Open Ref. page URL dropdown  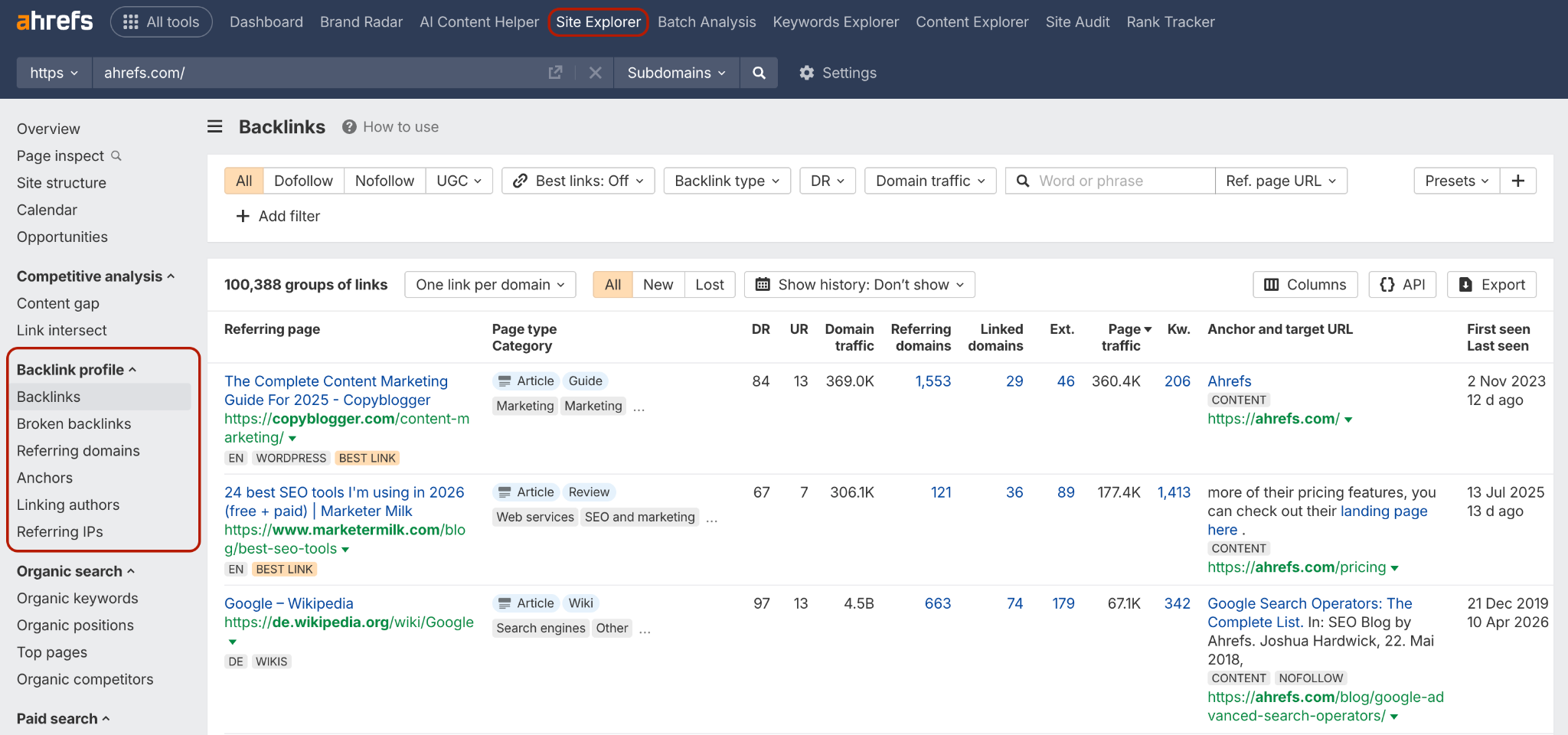pyautogui.click(x=1281, y=181)
